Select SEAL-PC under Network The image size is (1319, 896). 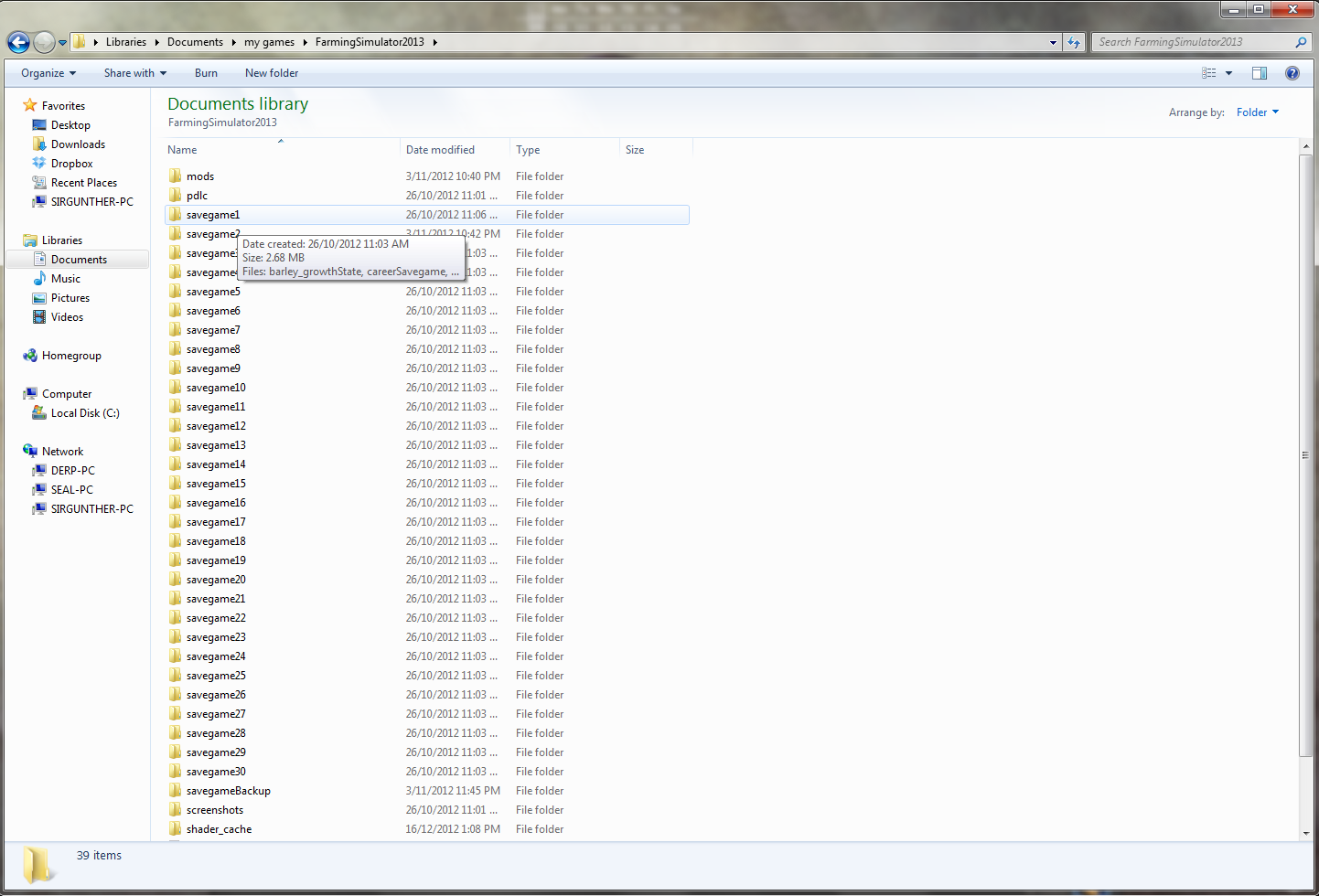[x=71, y=490]
